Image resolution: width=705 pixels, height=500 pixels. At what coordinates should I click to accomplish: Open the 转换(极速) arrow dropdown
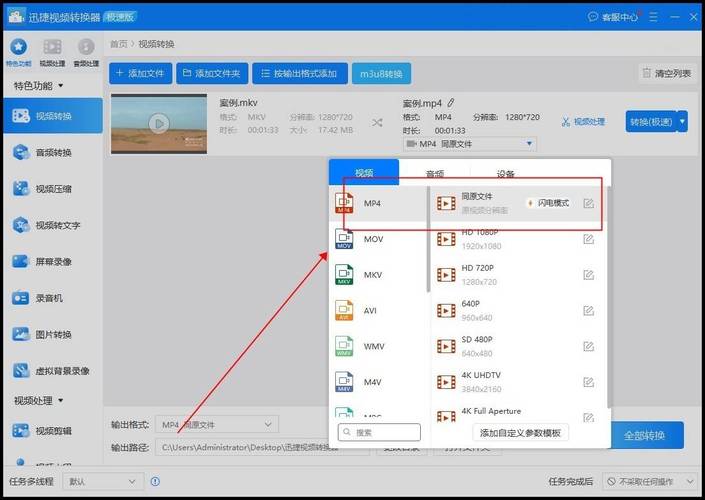(x=683, y=121)
